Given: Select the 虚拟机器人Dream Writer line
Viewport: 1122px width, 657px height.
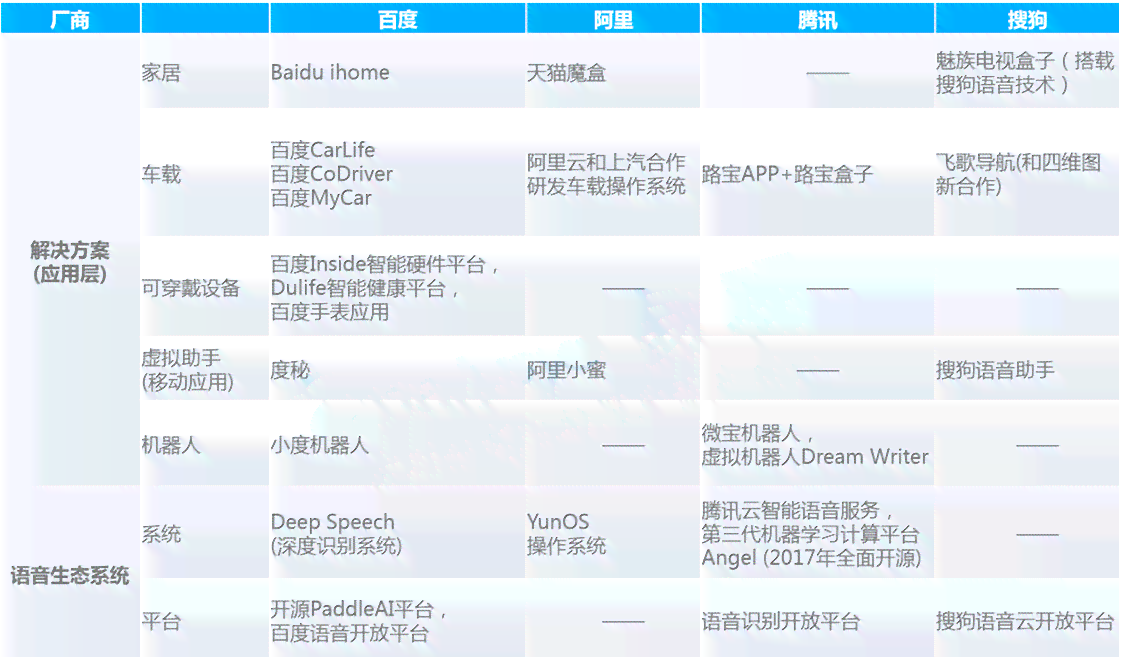Looking at the screenshot, I should (x=815, y=457).
